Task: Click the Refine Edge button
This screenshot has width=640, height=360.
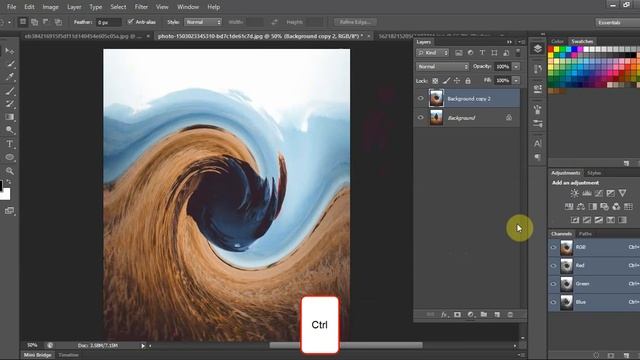Action: click(355, 22)
